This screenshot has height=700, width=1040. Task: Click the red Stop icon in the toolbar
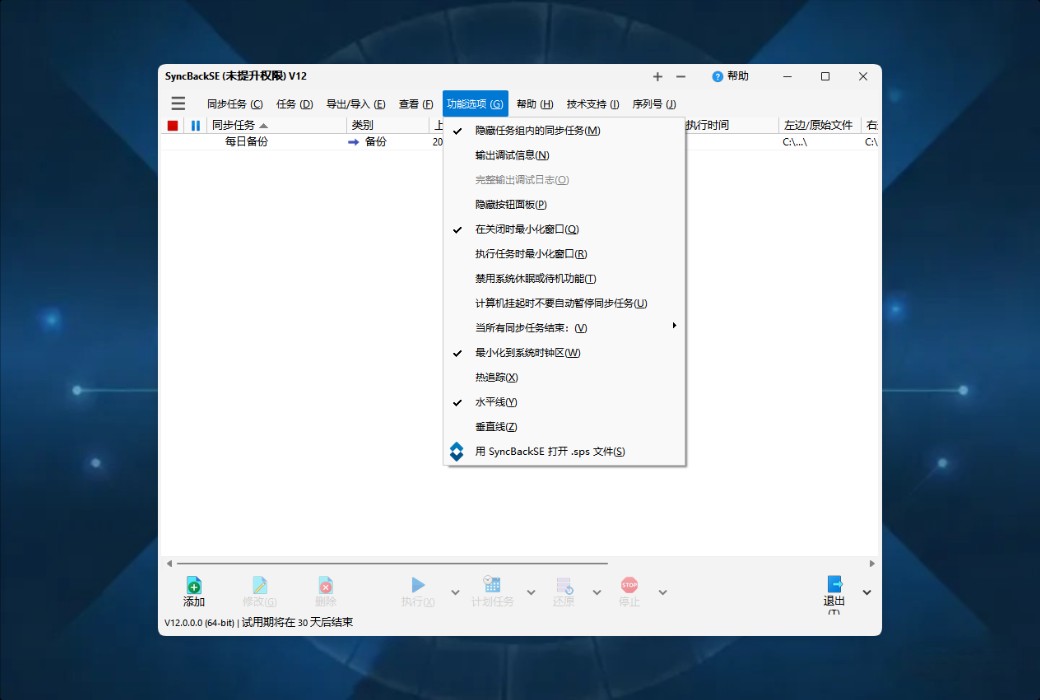point(631,588)
